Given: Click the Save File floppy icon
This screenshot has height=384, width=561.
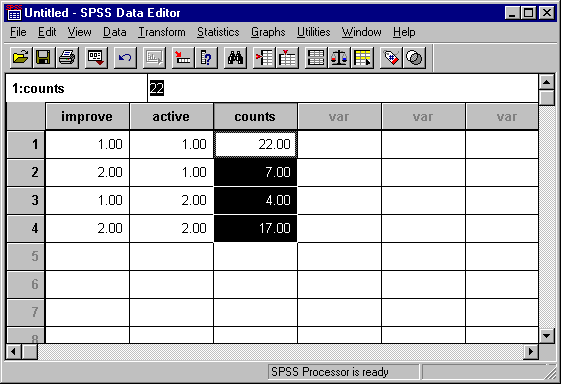Looking at the screenshot, I should coord(43,58).
